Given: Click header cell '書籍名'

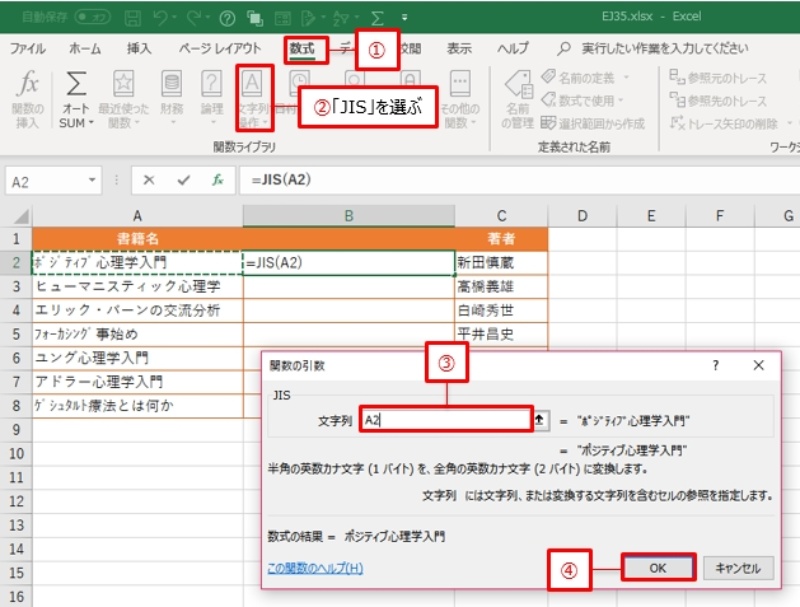Looking at the screenshot, I should click(x=138, y=239).
